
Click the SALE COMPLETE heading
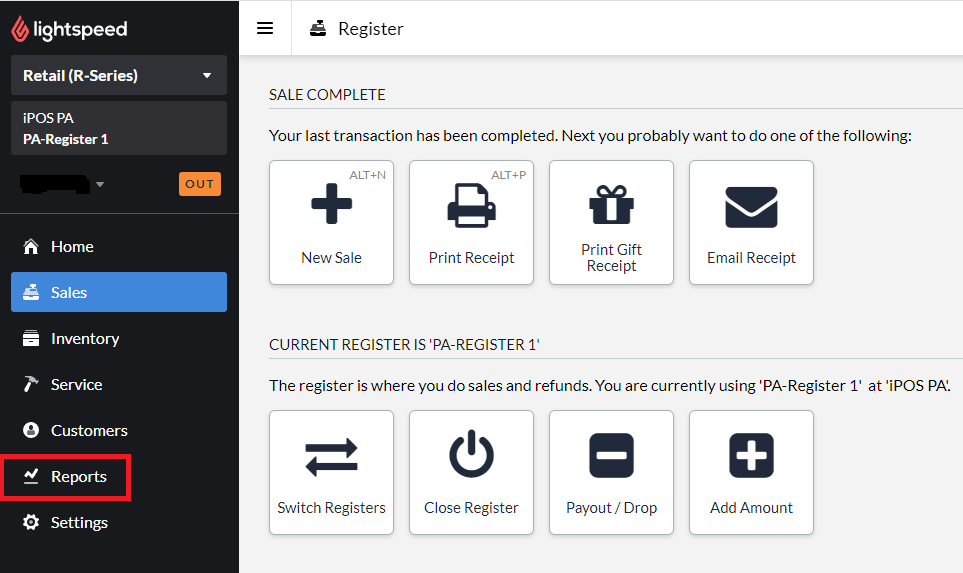point(327,95)
